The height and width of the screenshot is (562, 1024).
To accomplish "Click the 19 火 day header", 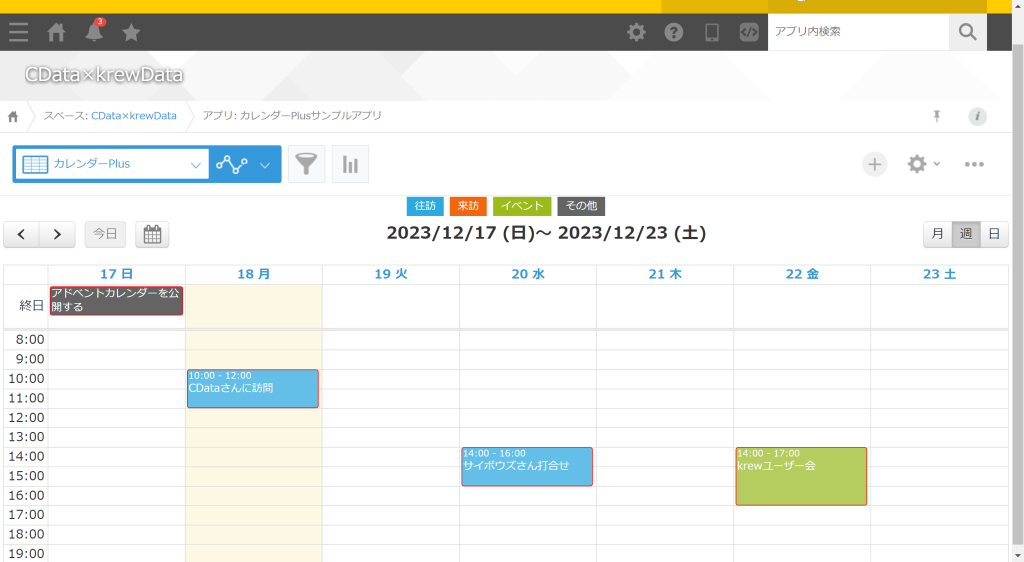I will pyautogui.click(x=391, y=274).
